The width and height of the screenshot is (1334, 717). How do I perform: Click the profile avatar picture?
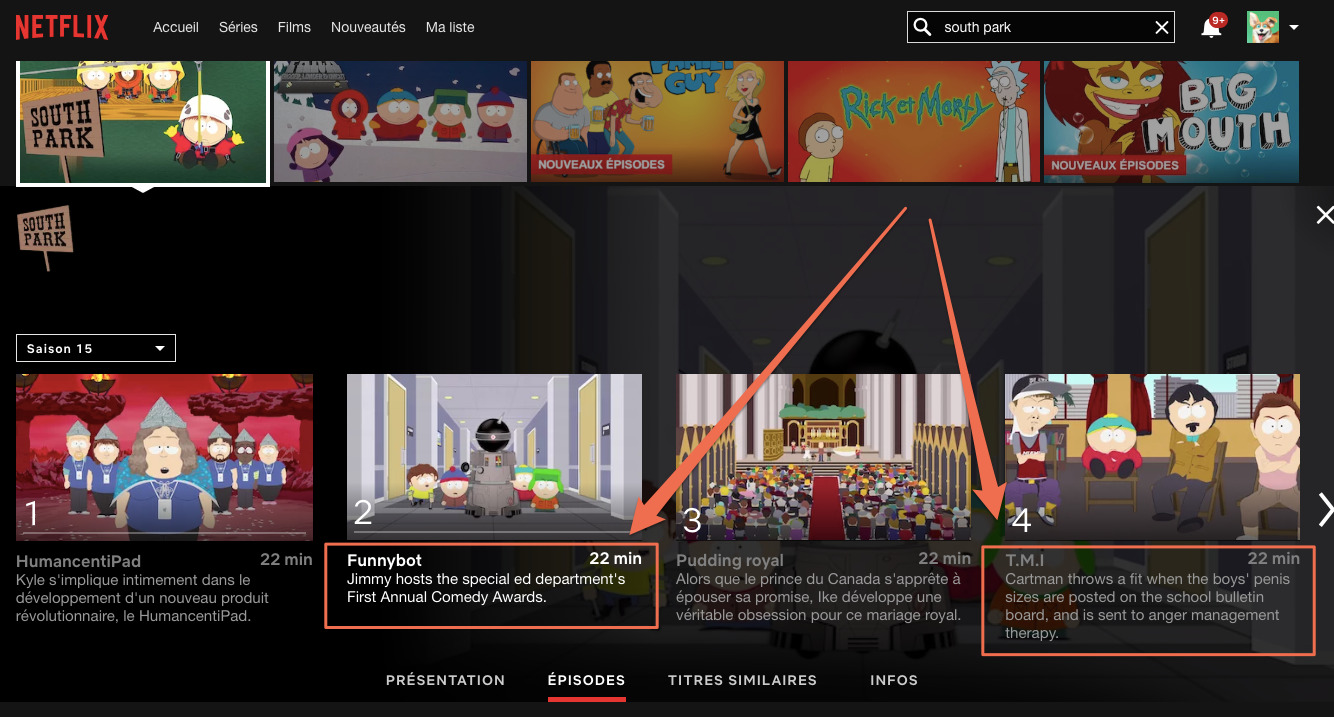tap(1263, 27)
